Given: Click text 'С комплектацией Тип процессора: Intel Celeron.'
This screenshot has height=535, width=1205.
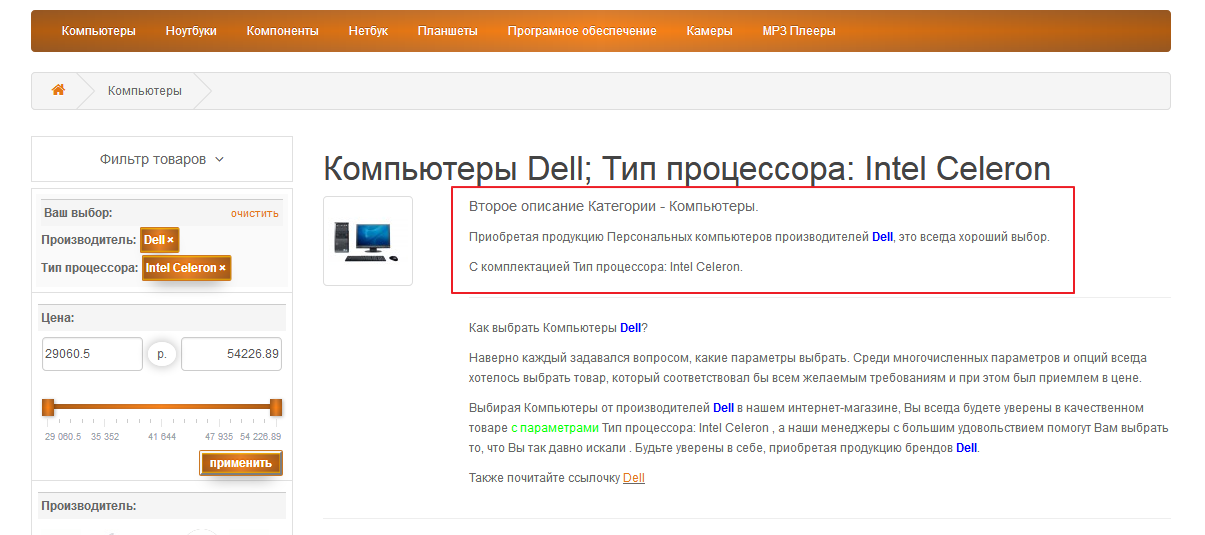Looking at the screenshot, I should (x=606, y=267).
